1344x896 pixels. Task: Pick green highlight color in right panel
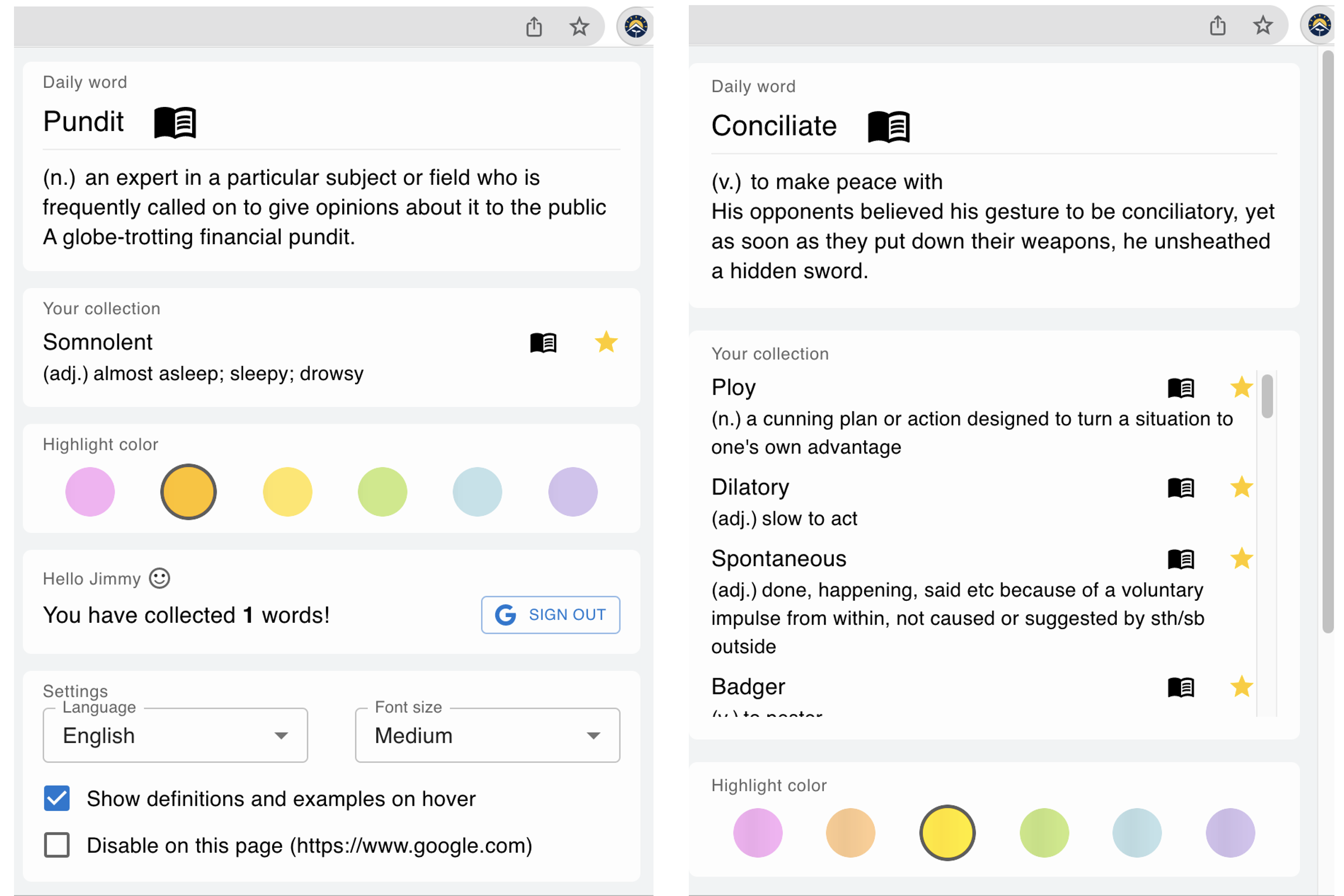click(1043, 833)
